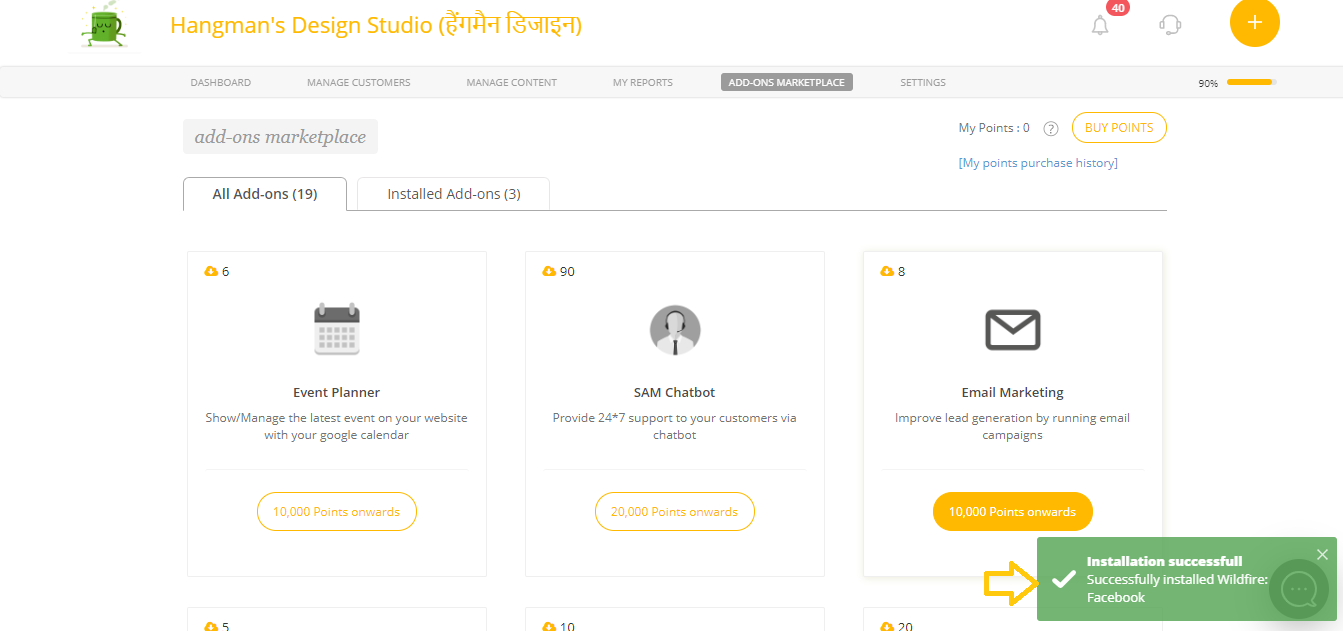1343x631 pixels.
Task: Select Add-ons Marketplace menu item
Action: pyautogui.click(x=787, y=82)
